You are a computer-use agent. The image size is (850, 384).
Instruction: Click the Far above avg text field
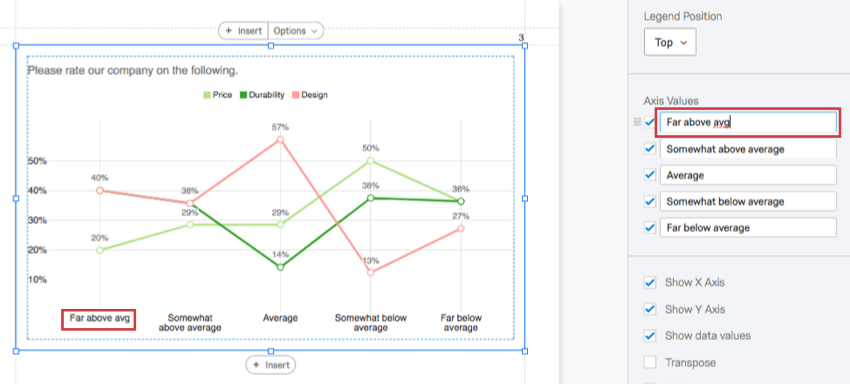748,123
